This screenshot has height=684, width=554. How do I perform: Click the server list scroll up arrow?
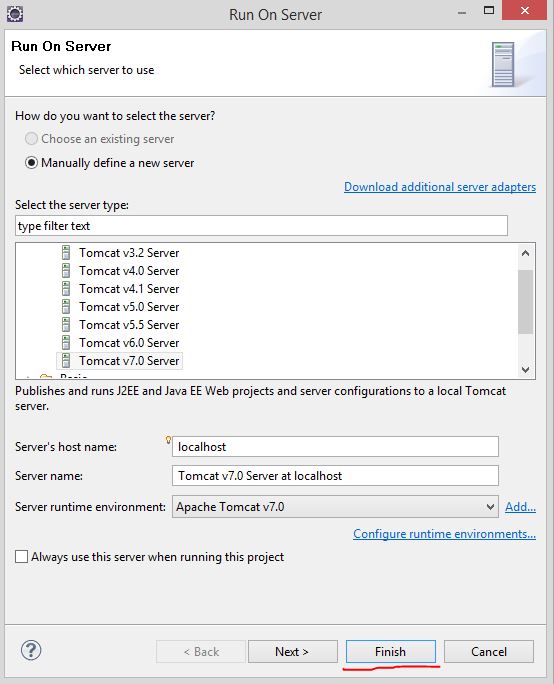tap(526, 253)
